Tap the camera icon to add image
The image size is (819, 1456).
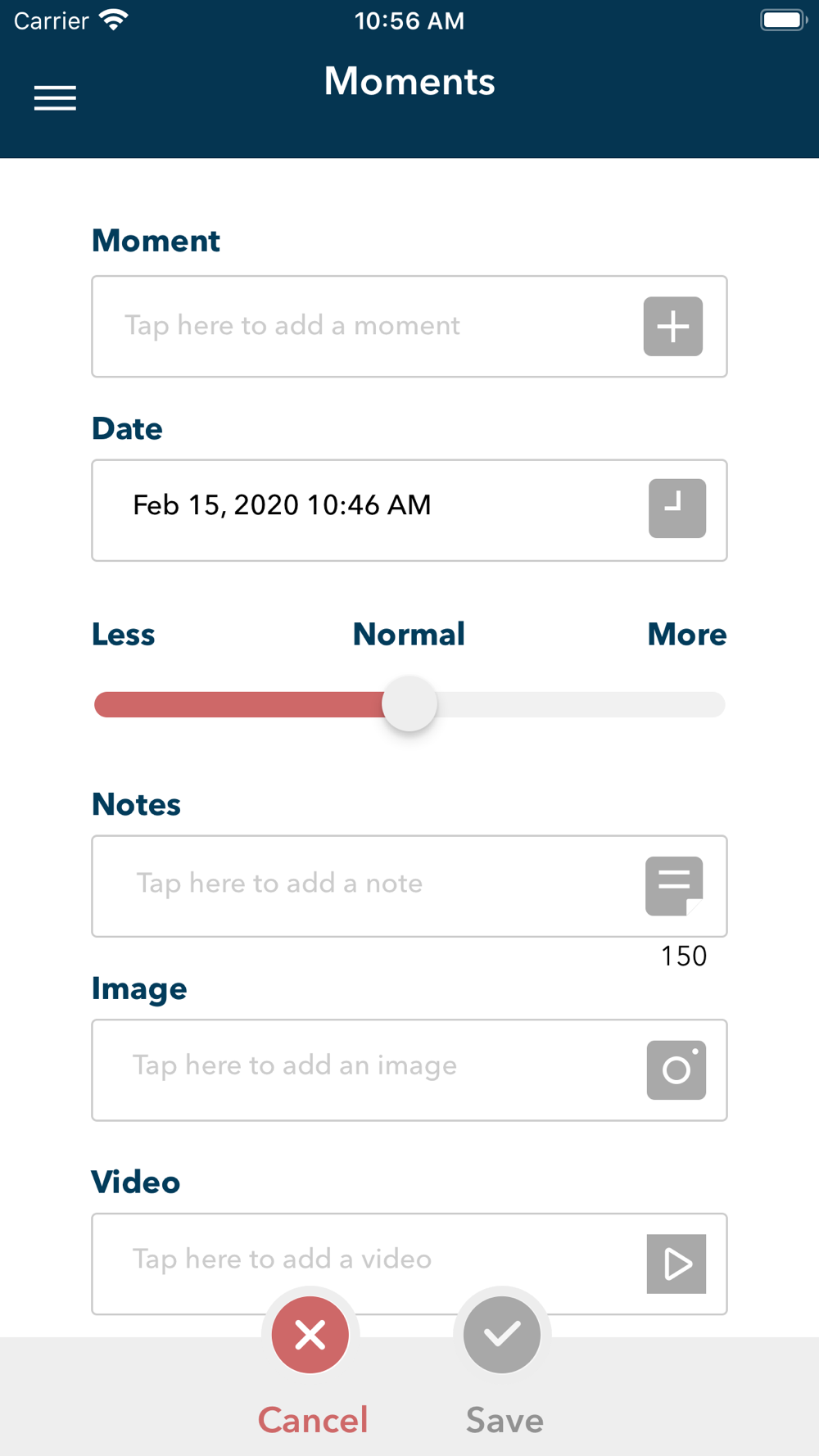tap(676, 1069)
